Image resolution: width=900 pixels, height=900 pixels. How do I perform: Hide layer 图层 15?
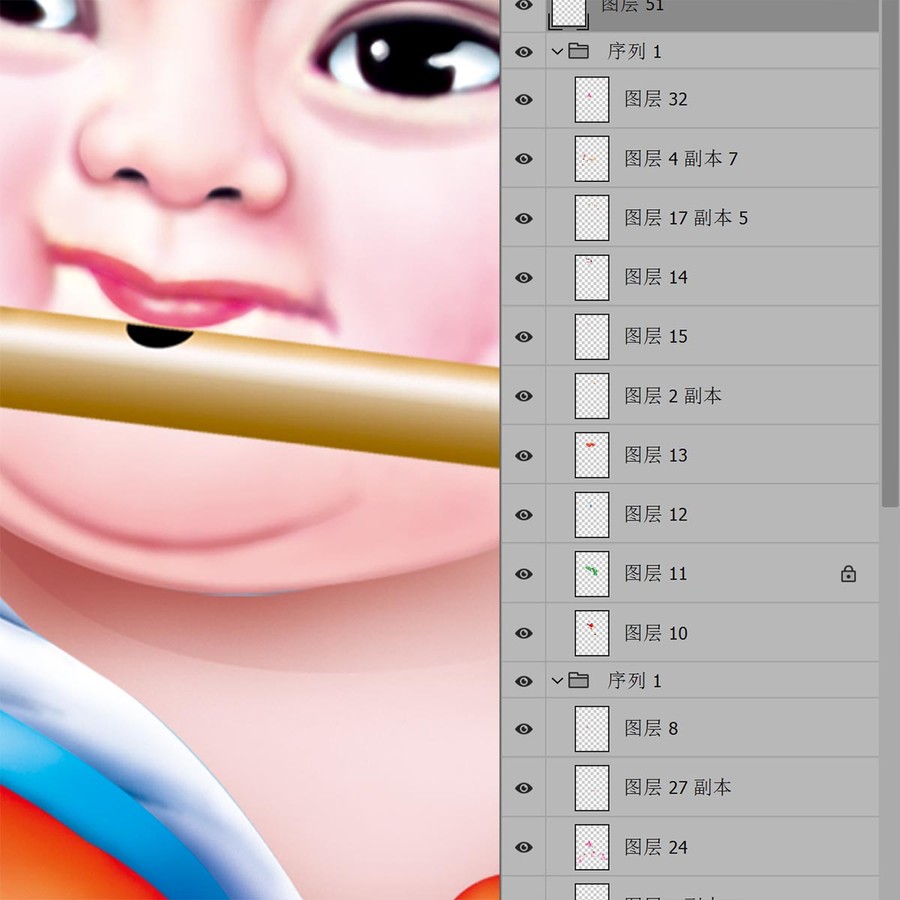(x=523, y=336)
